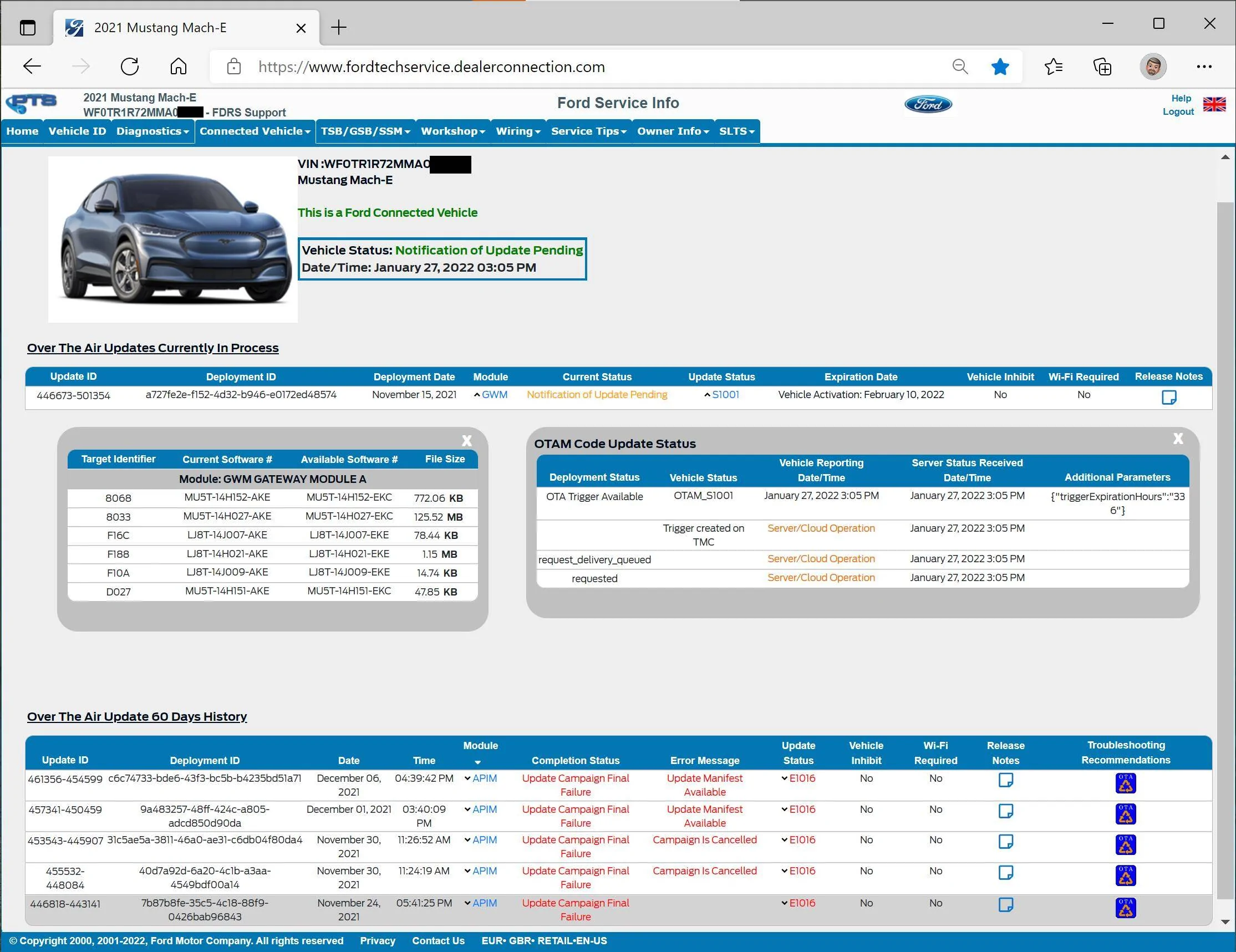
Task: Open release notes for update 455532-448084
Action: click(x=1005, y=873)
